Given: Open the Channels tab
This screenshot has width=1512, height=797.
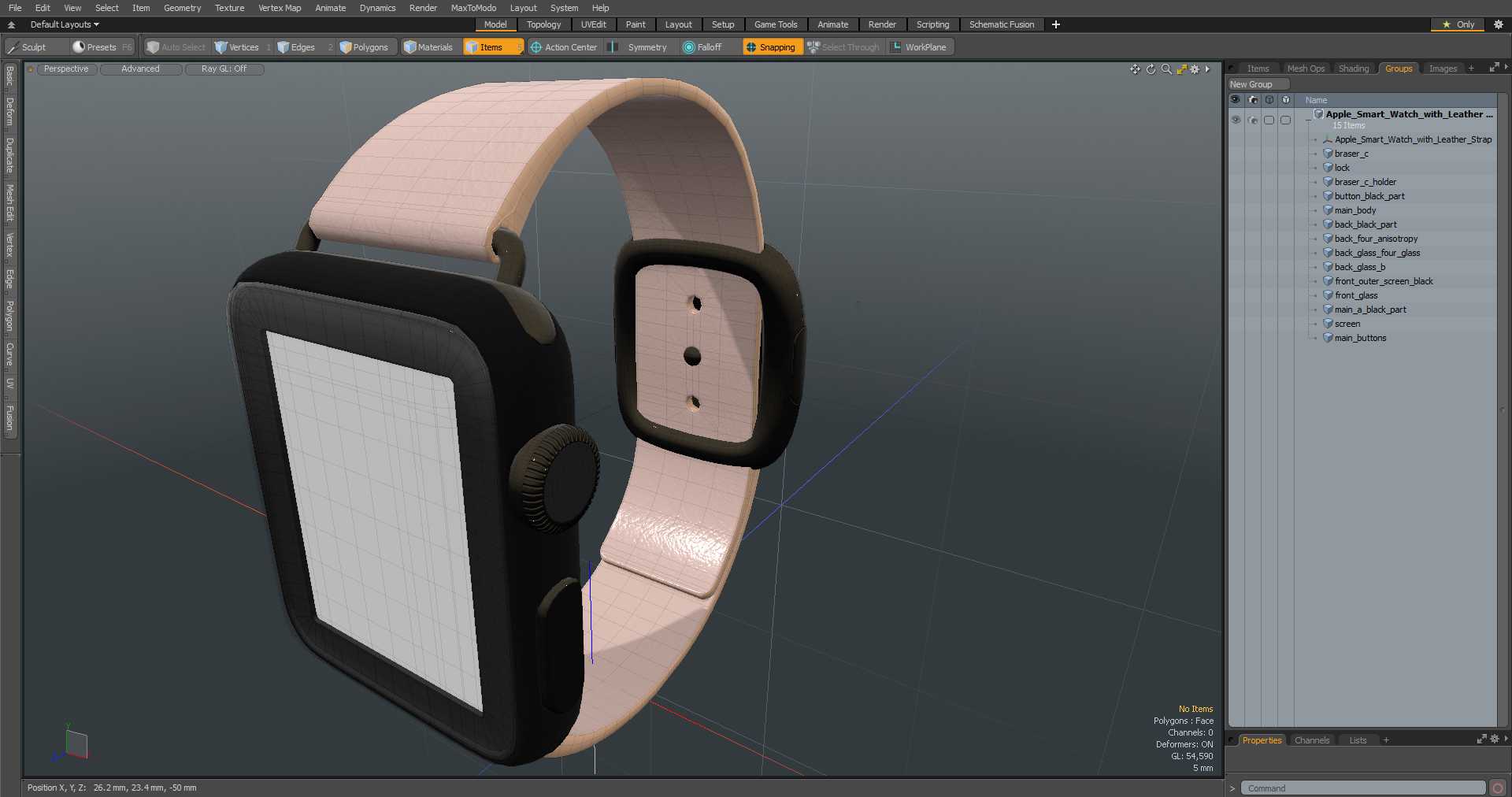Looking at the screenshot, I should (1312, 740).
